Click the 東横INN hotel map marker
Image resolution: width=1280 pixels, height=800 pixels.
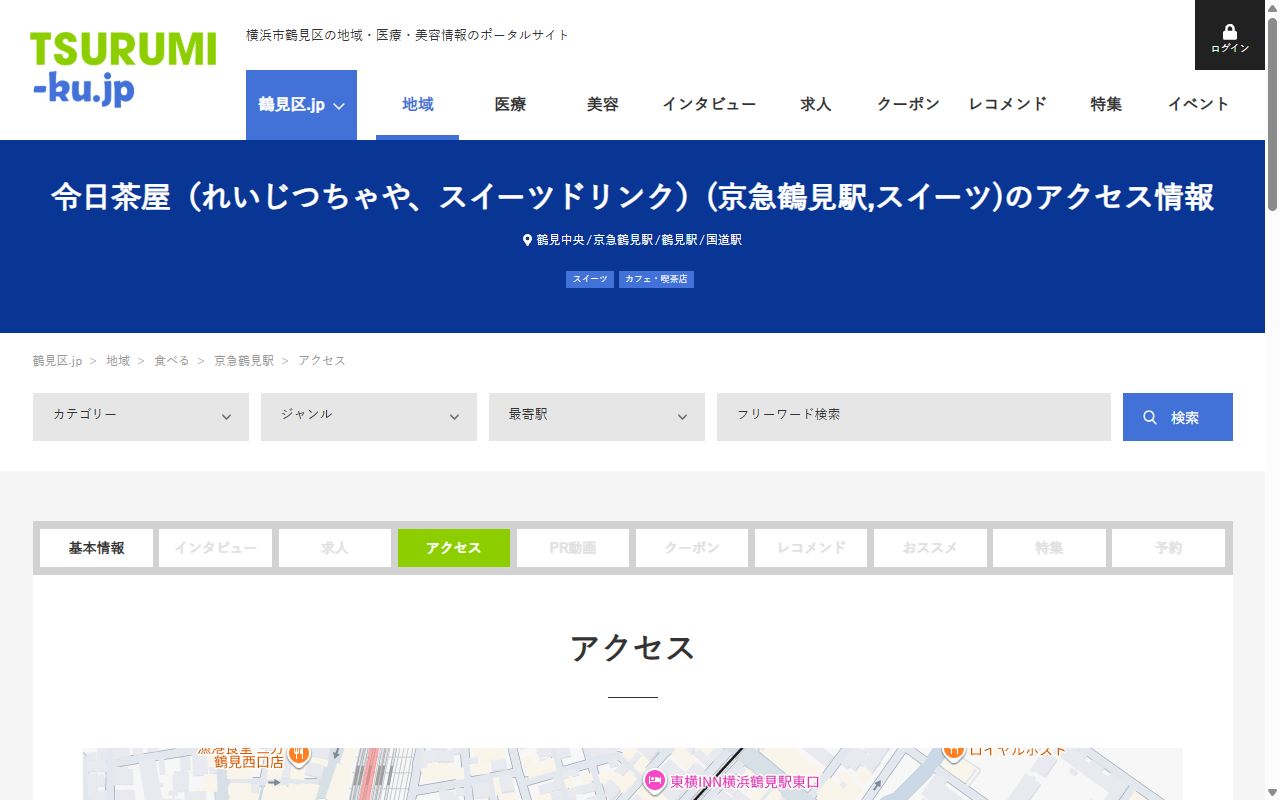654,780
